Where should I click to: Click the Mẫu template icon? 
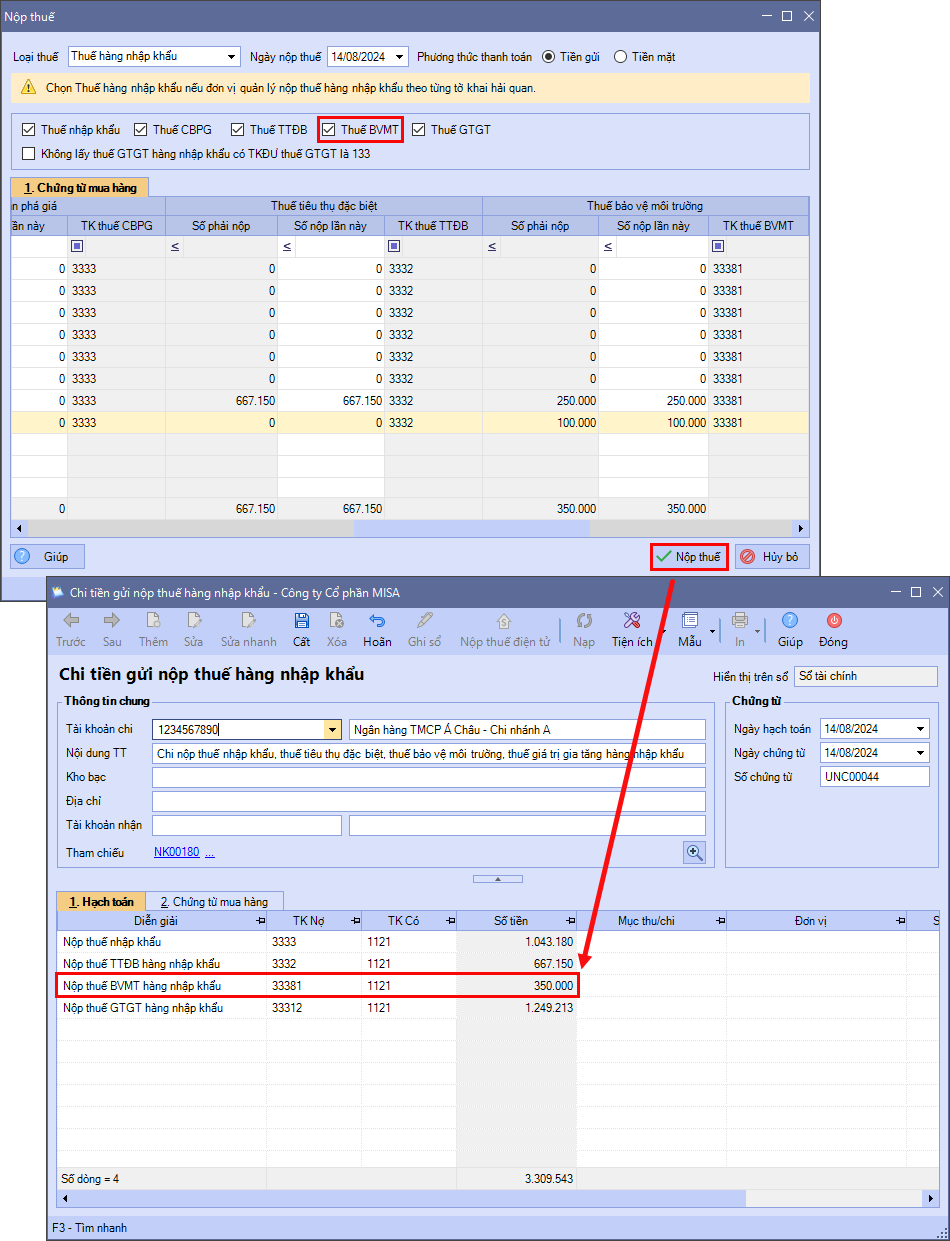point(690,621)
